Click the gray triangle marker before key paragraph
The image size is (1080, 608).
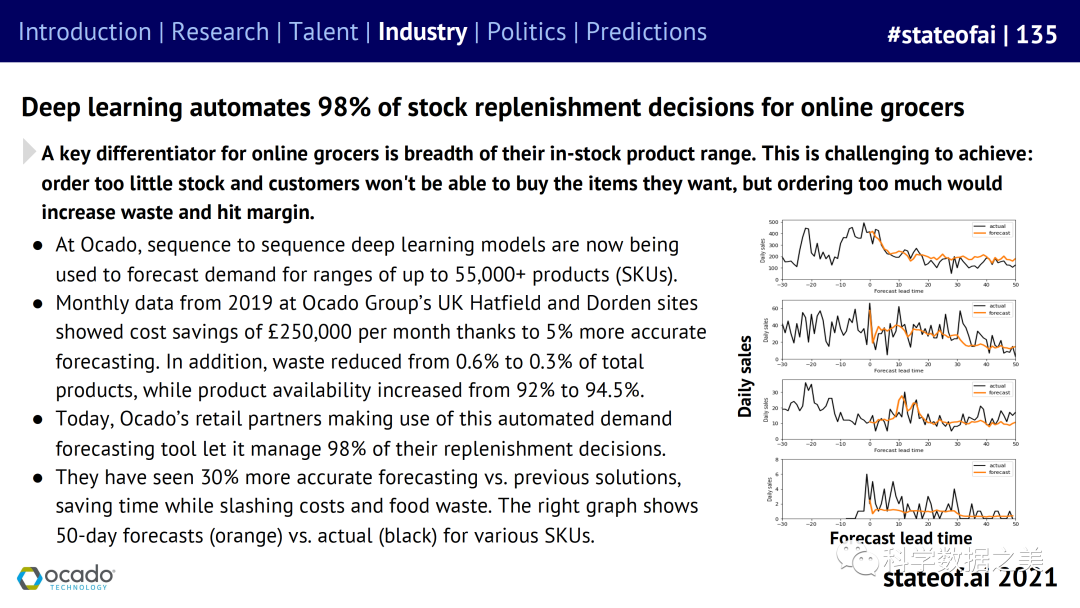[29, 152]
